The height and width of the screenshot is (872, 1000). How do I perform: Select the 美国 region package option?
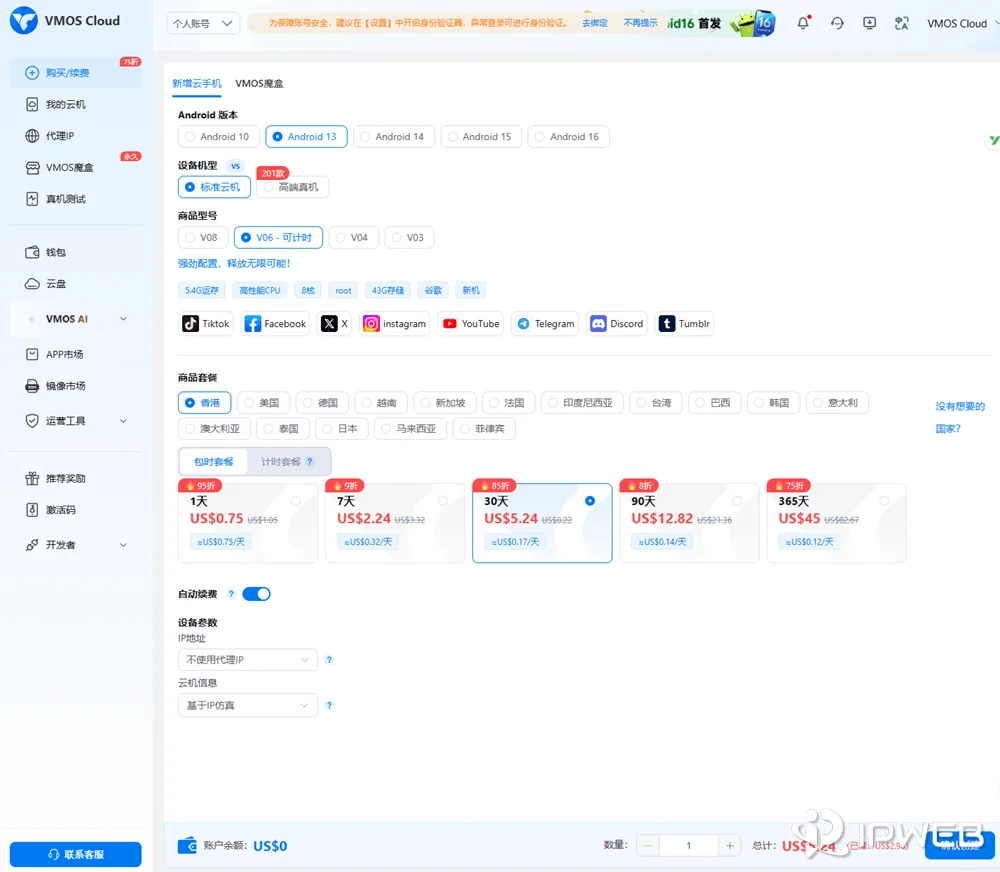coord(264,402)
